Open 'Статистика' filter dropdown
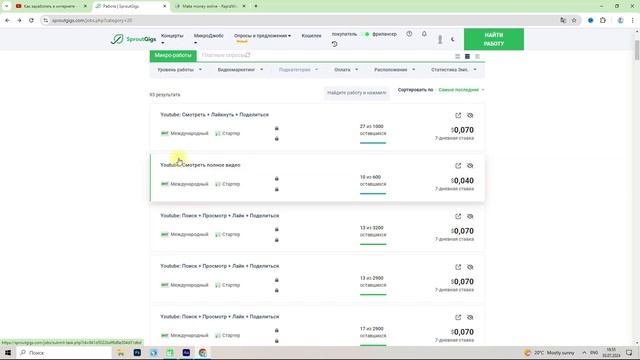Screen dimensions: 640x360 [x=454, y=70]
